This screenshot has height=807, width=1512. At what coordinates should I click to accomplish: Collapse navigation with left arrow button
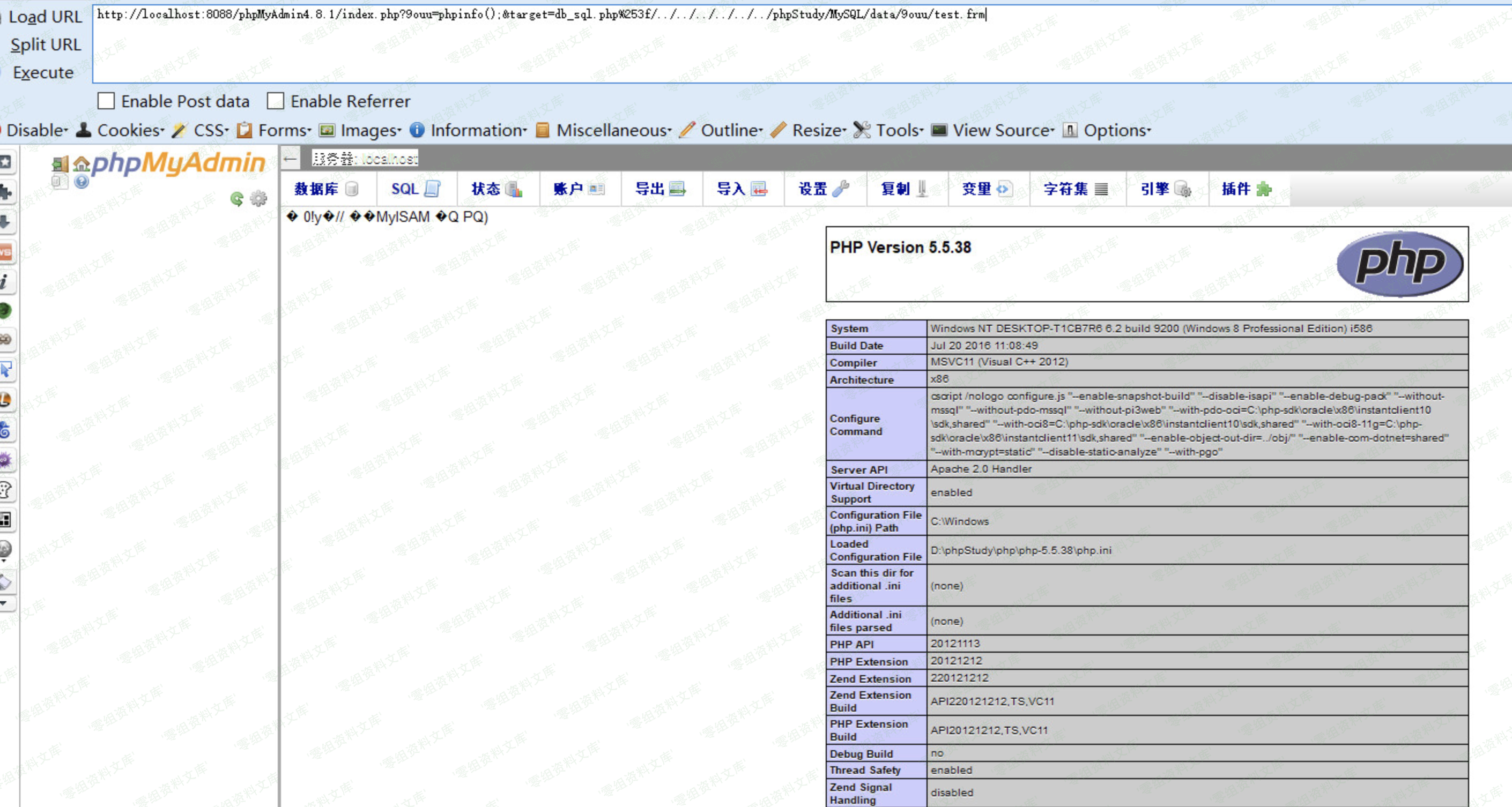click(x=290, y=159)
